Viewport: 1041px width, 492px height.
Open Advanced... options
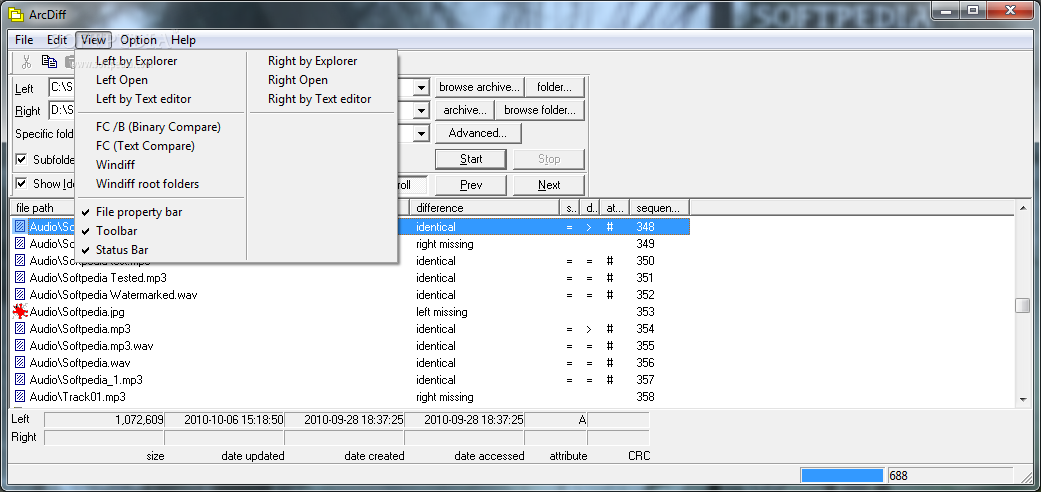tap(477, 133)
